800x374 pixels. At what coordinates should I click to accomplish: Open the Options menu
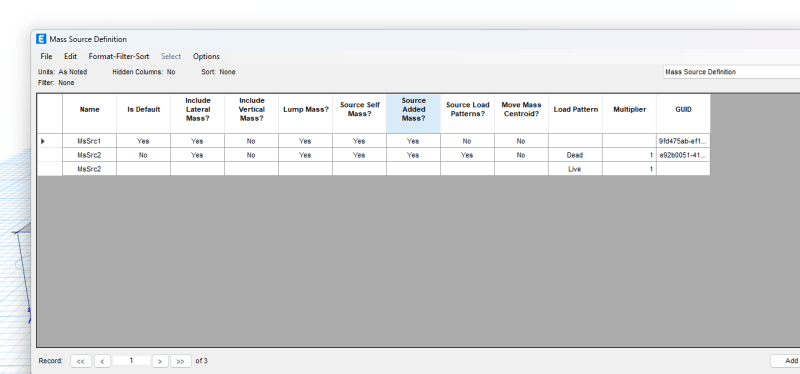coord(206,57)
